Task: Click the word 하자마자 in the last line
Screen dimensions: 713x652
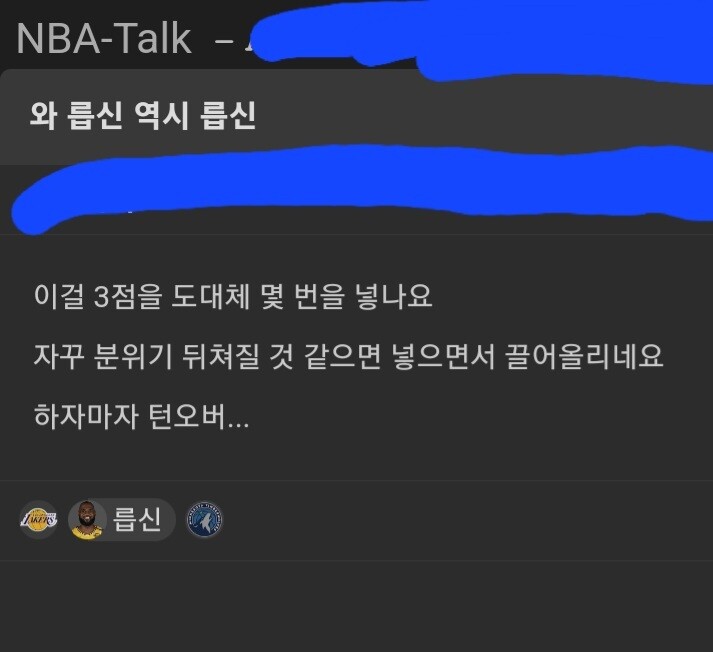Action: (x=86, y=416)
